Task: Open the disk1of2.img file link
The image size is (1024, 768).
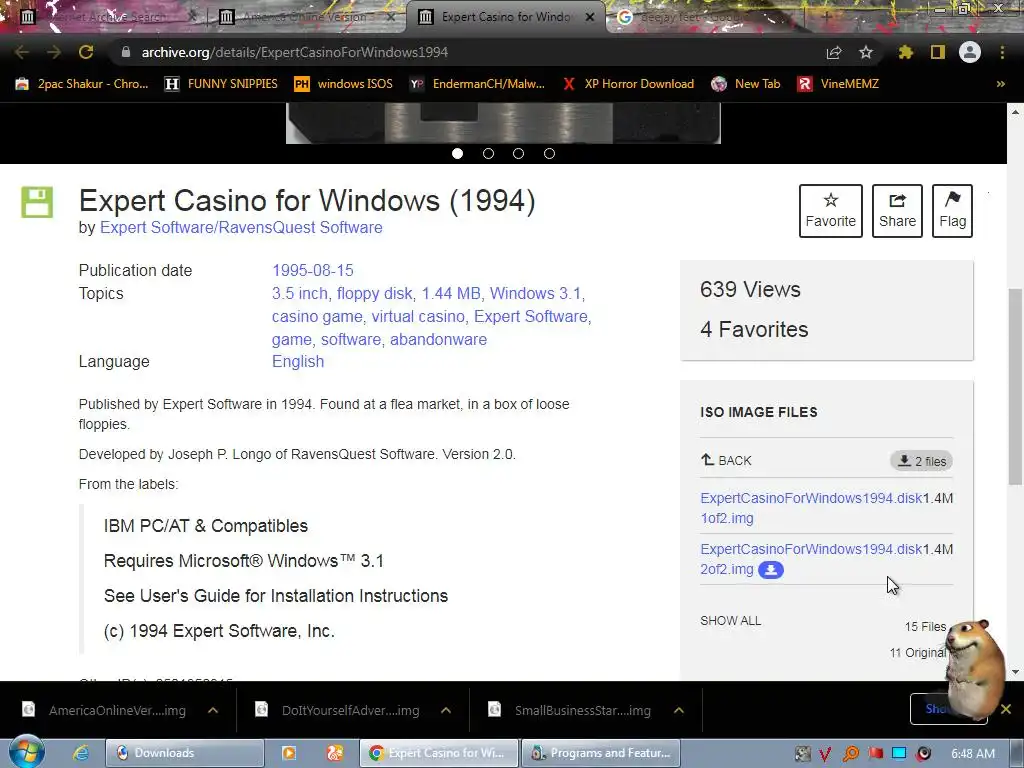Action: click(x=811, y=508)
